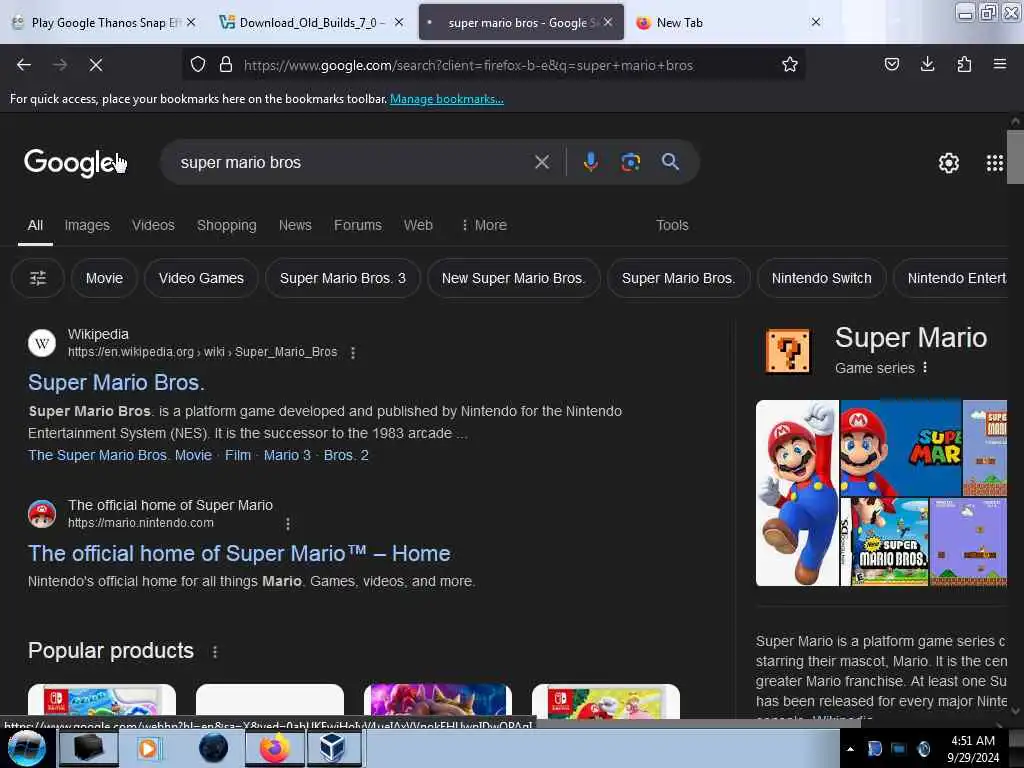Image resolution: width=1024 pixels, height=768 pixels.
Task: Open The Super Mario Bros. Movie sublink
Action: point(120,455)
